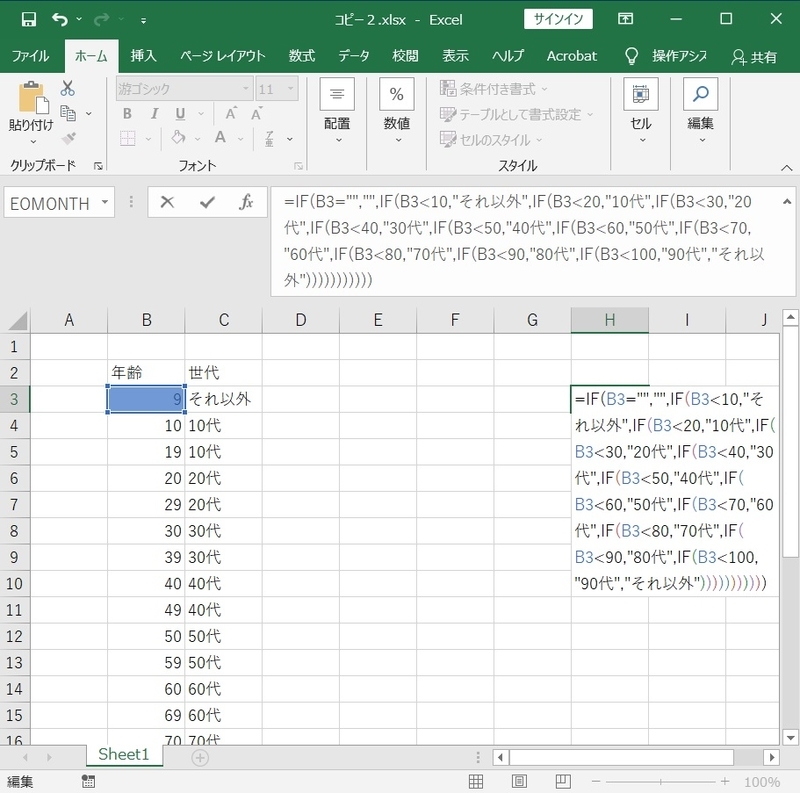Click the 共有 share button
This screenshot has height=793, width=800.
click(x=755, y=57)
